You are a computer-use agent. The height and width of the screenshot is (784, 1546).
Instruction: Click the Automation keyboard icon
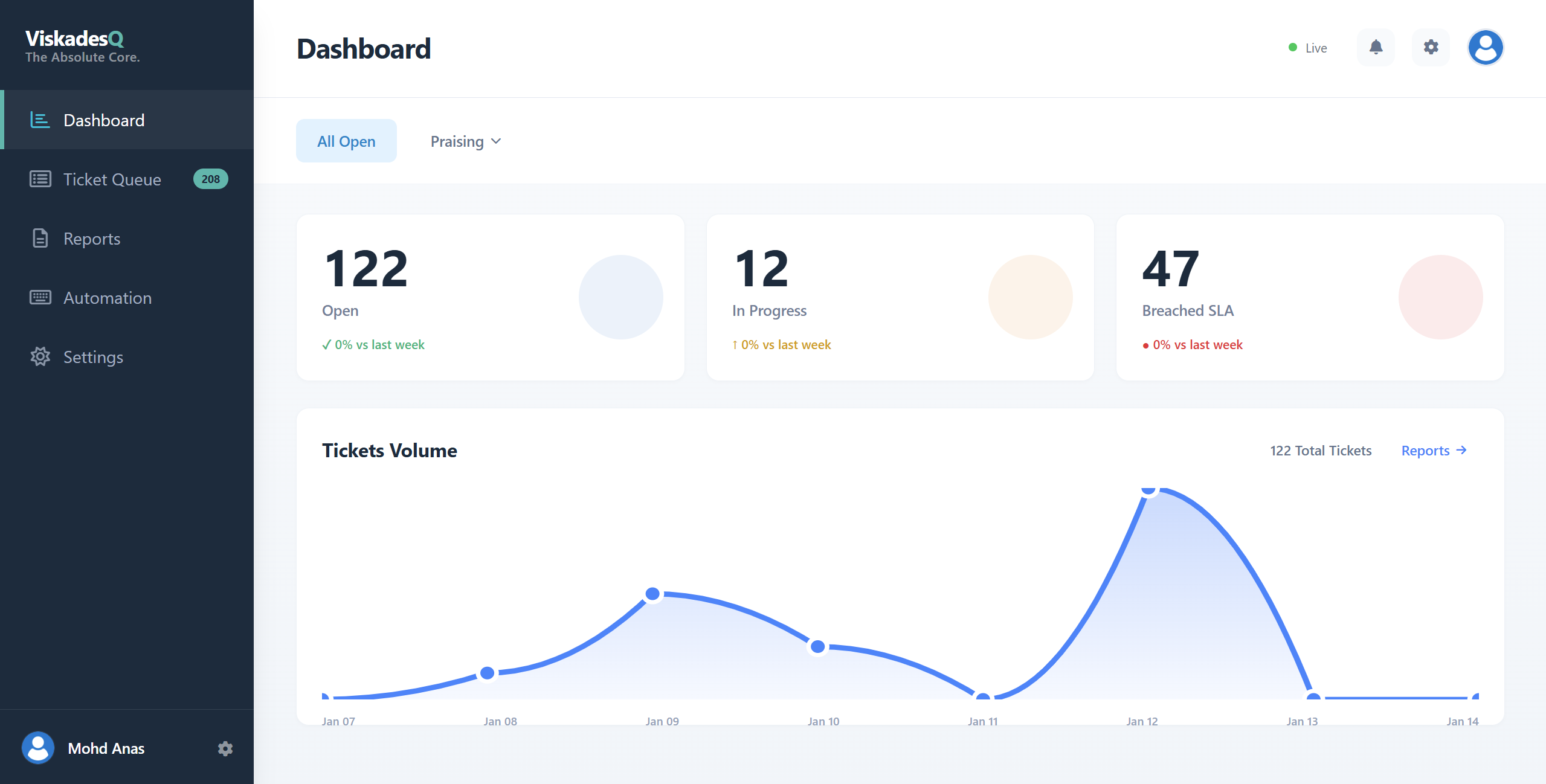point(40,298)
